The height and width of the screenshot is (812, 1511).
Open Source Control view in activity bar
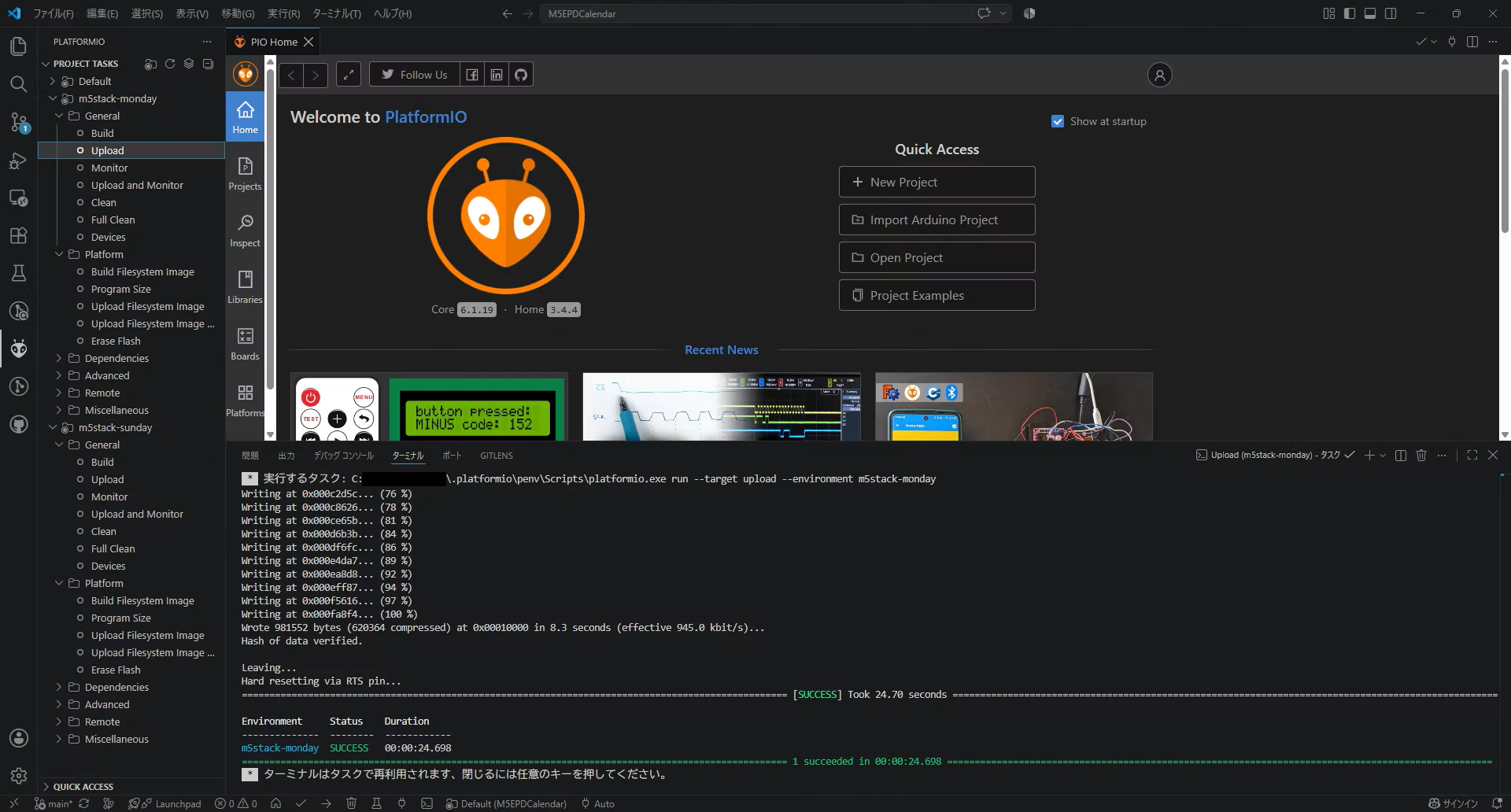(x=18, y=122)
